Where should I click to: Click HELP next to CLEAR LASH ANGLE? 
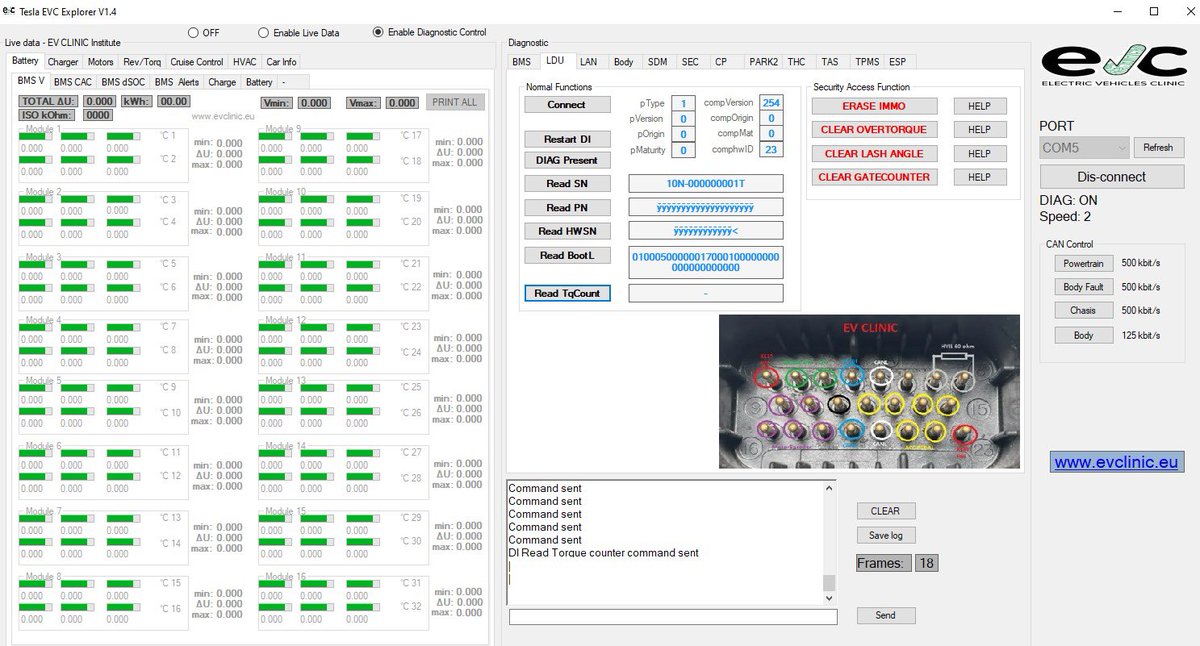(x=979, y=154)
